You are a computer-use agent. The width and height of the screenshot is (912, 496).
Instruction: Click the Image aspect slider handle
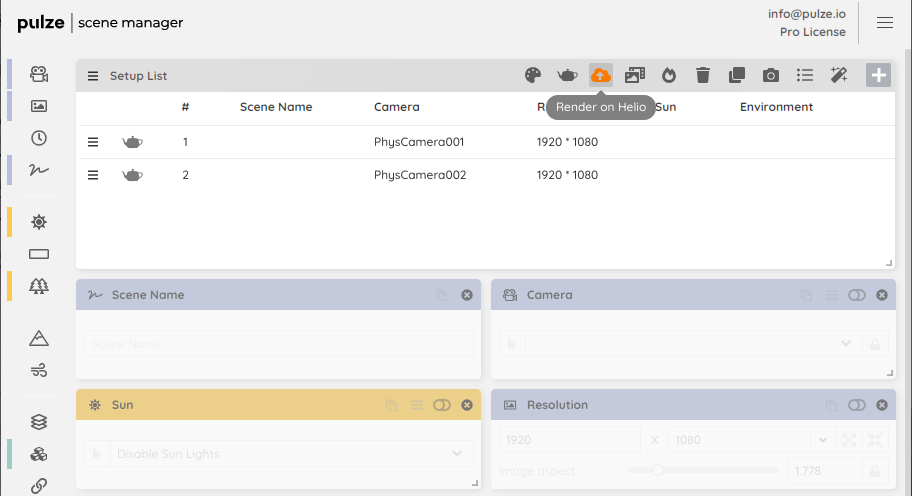pyautogui.click(x=658, y=470)
